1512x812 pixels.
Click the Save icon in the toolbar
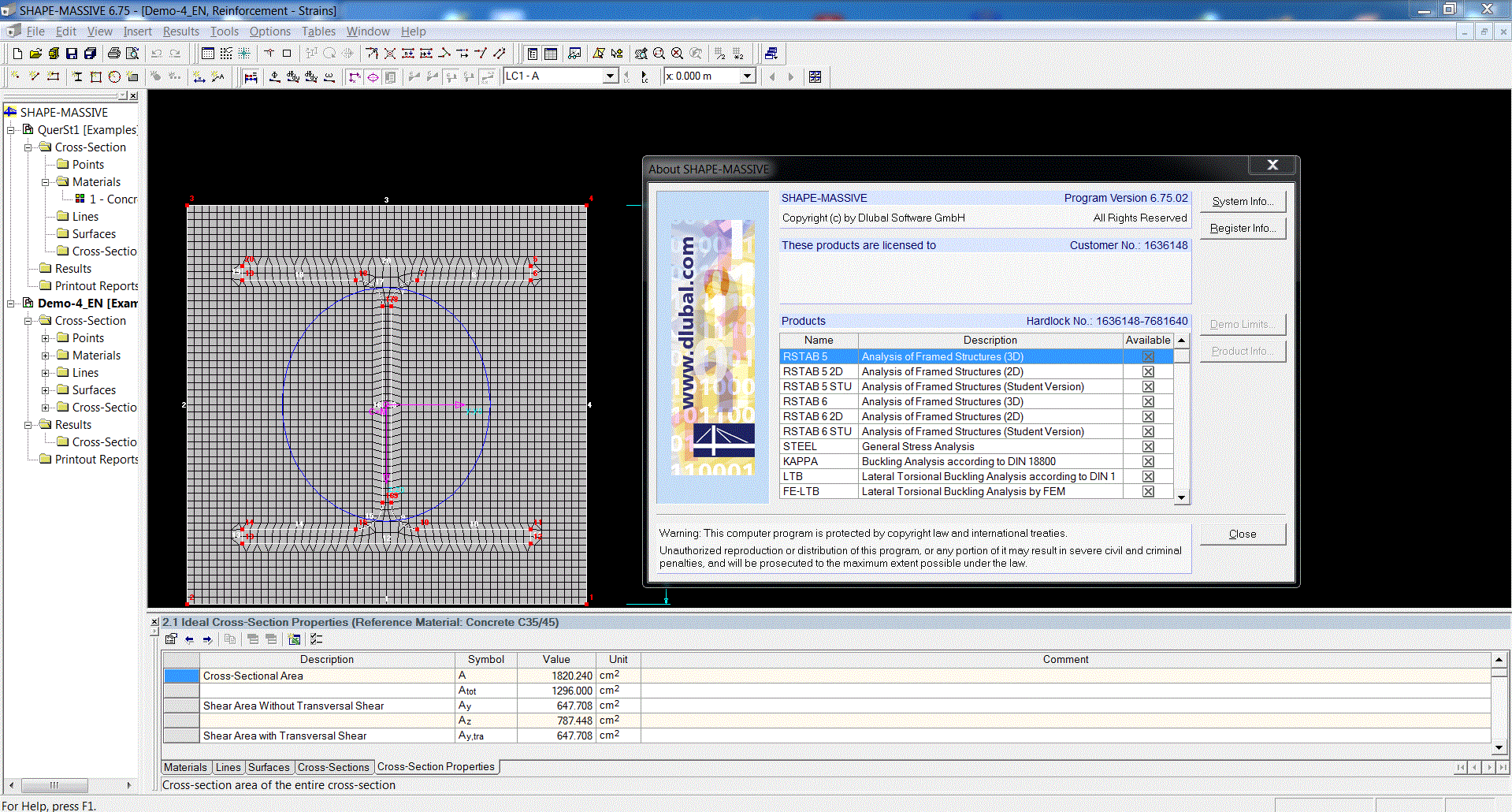tap(72, 54)
